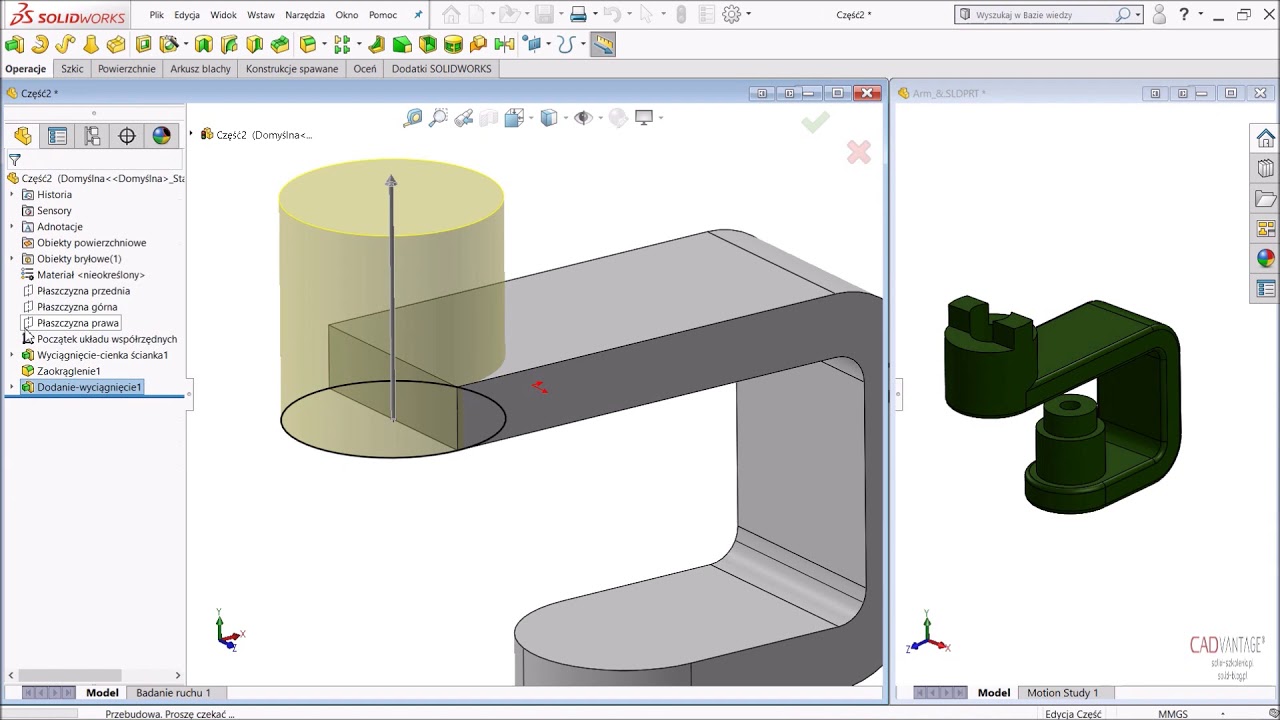Confirm feature with green checkmark
The image size is (1280, 720).
[x=815, y=122]
